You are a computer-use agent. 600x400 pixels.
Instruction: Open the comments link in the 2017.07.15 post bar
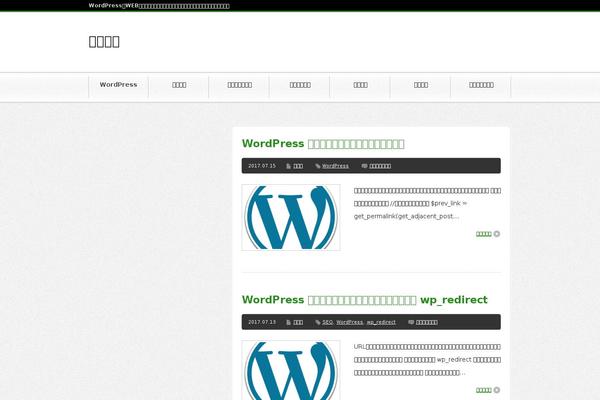[380, 166]
